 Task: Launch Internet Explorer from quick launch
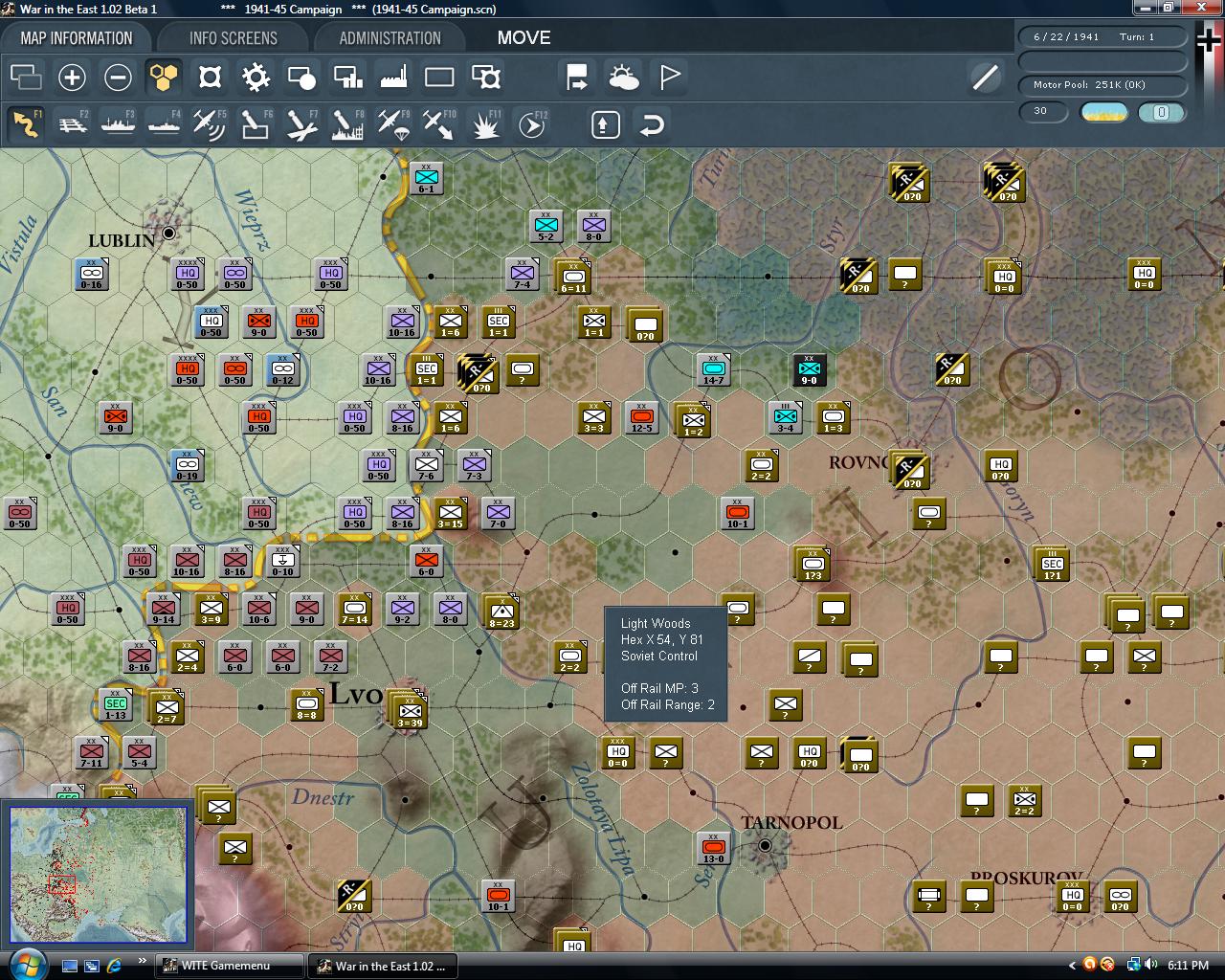[114, 966]
